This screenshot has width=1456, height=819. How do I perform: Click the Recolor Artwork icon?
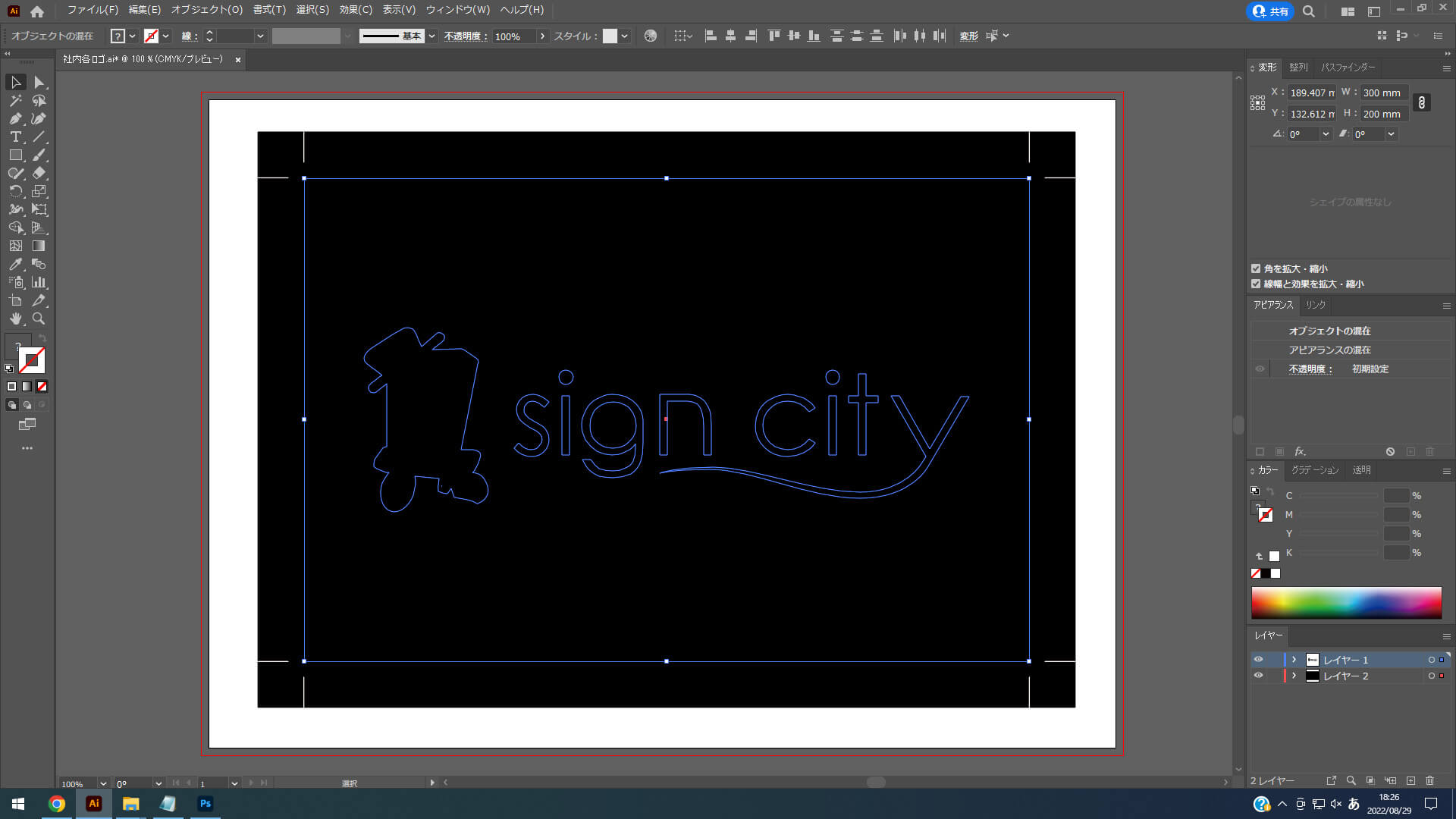click(650, 36)
